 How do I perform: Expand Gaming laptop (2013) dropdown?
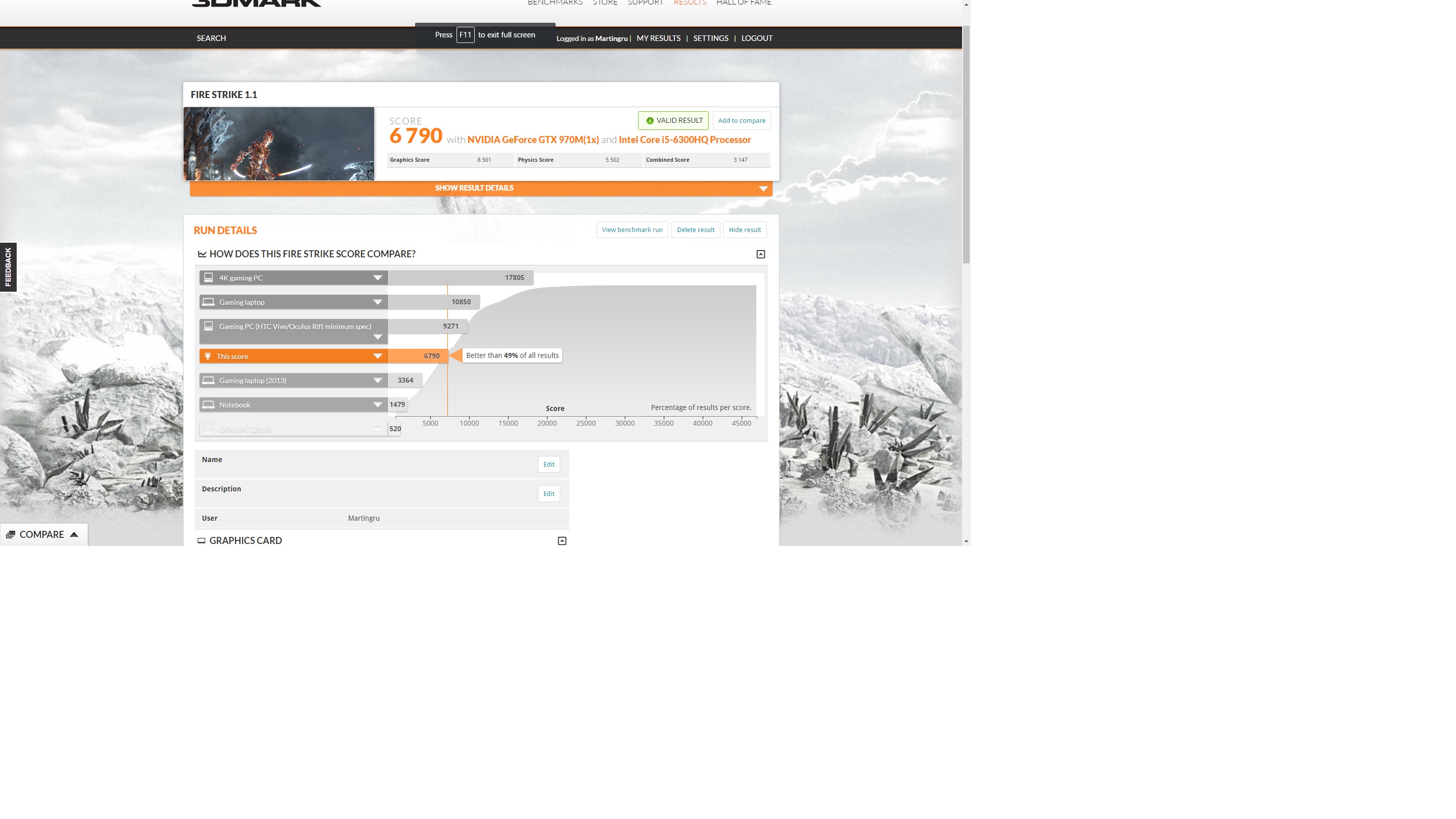[378, 380]
